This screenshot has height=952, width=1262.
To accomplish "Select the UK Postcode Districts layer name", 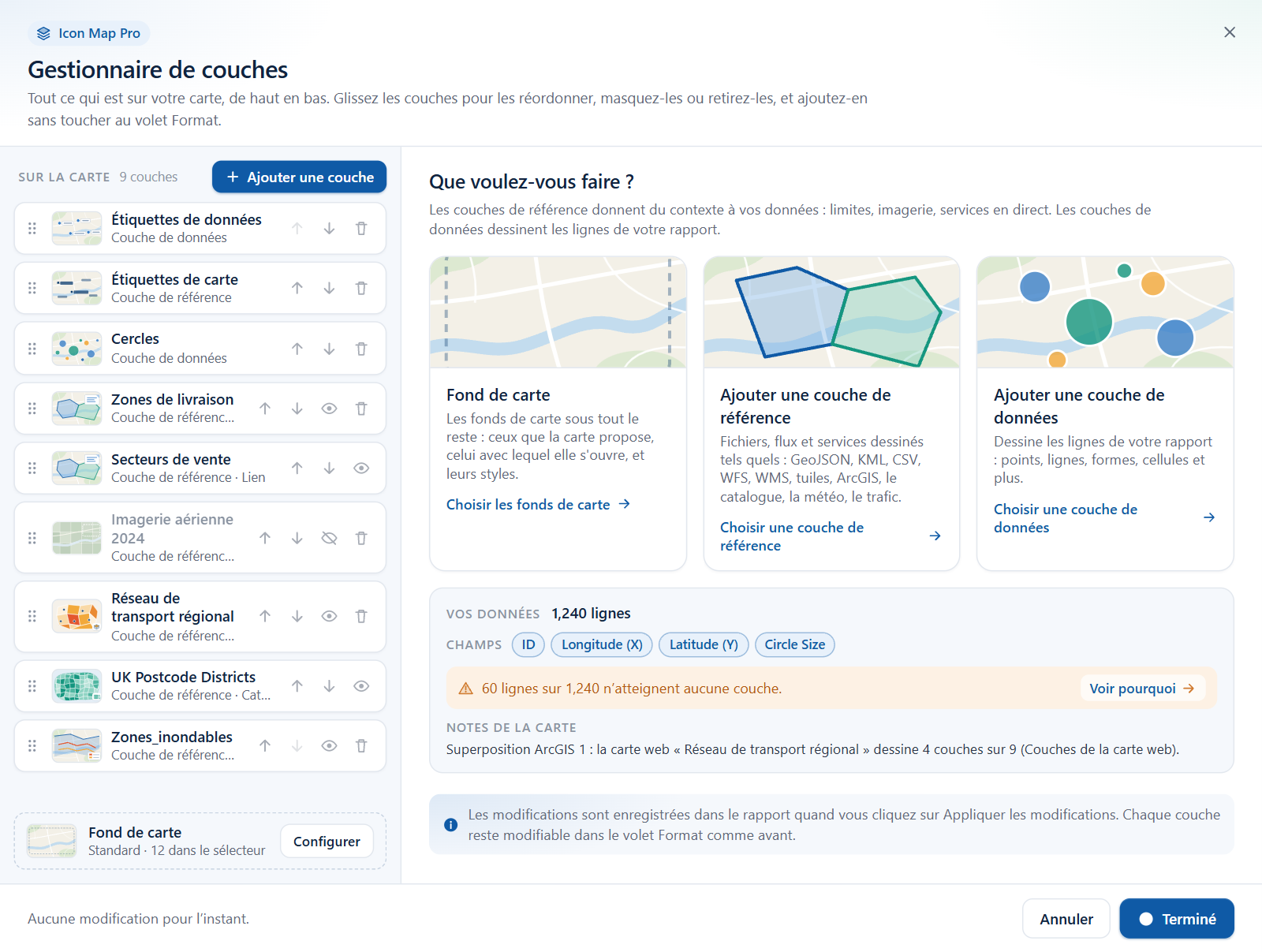I will [x=184, y=678].
